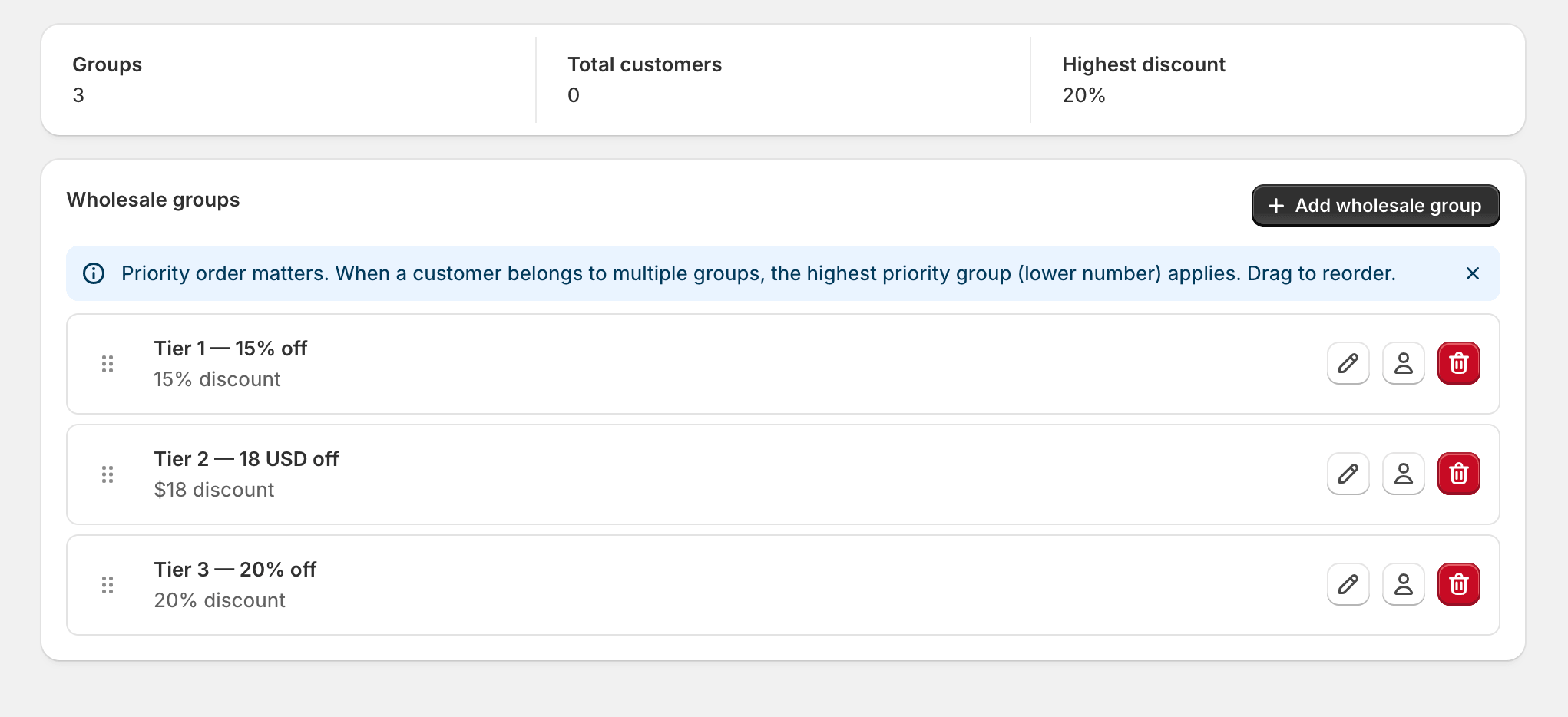Click the 'Groups' stat label
Screen dimensions: 1568x717
[x=108, y=64]
